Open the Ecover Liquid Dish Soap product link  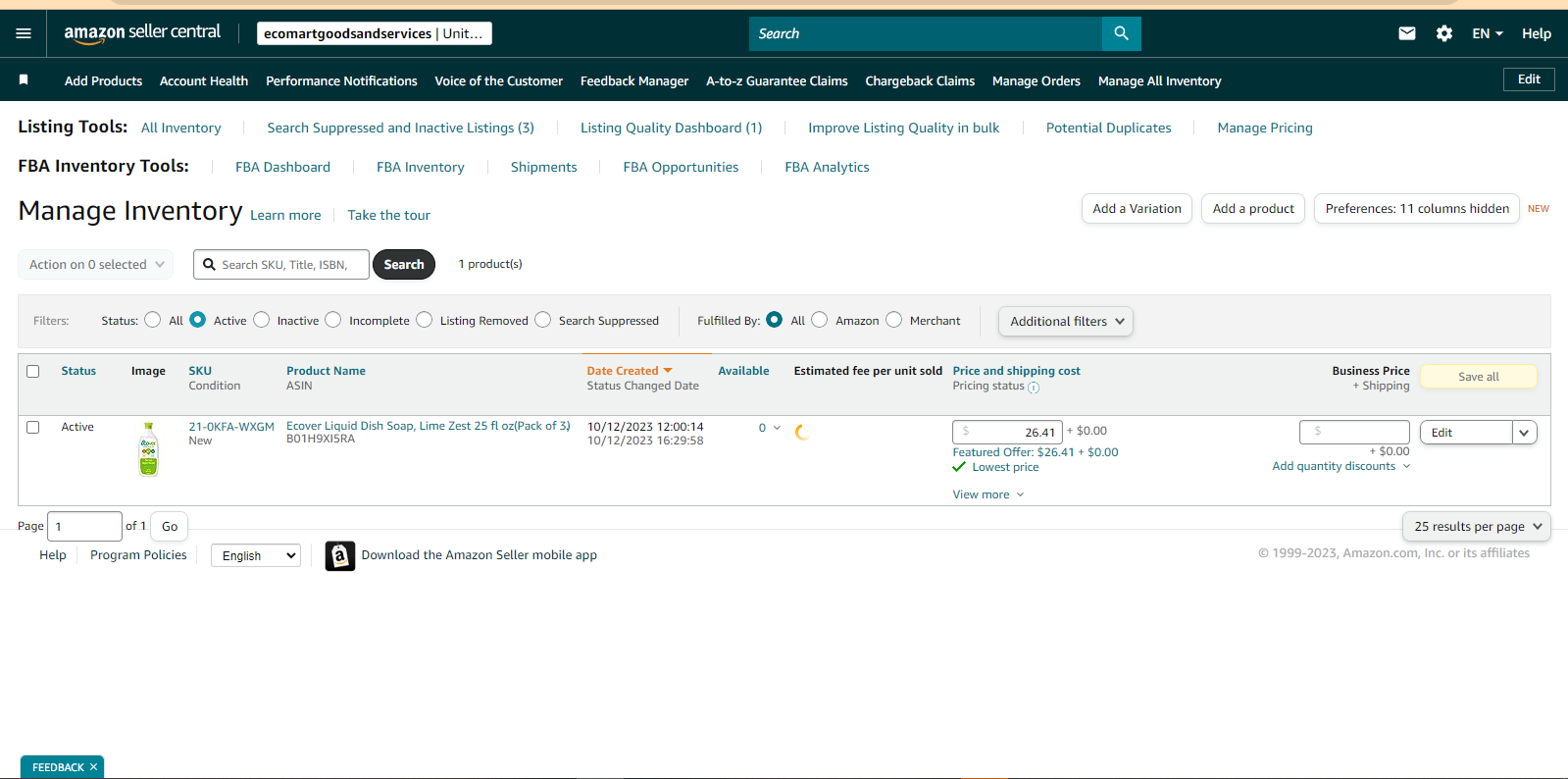429,426
